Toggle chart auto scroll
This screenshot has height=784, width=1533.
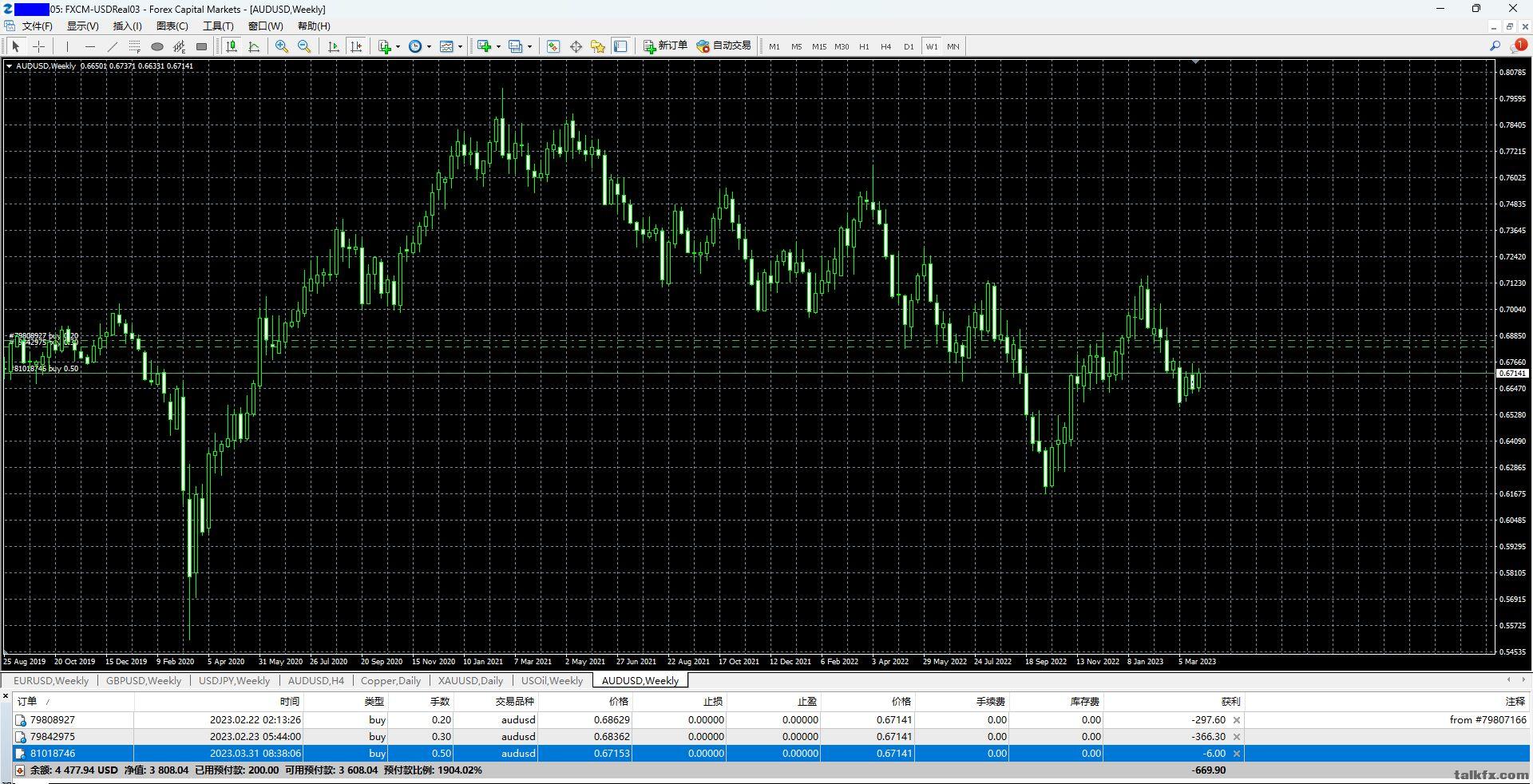tap(334, 46)
